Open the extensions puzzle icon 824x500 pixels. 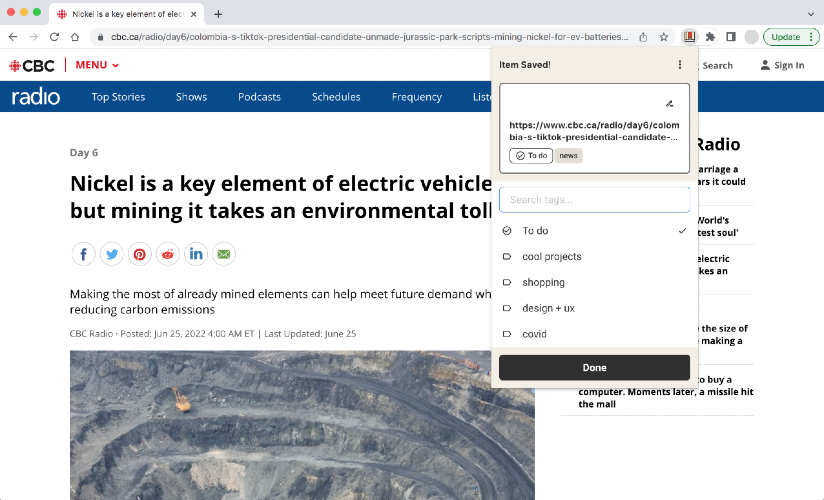710,37
